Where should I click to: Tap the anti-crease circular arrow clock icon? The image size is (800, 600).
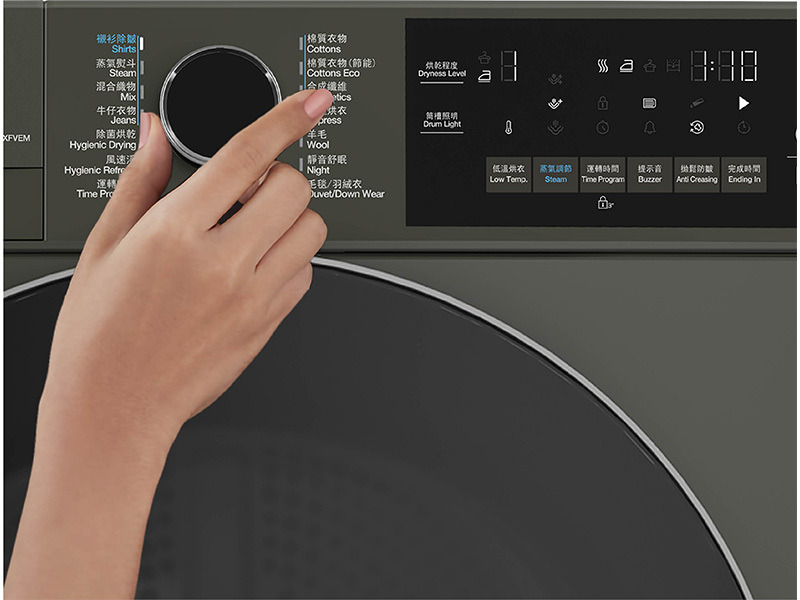[x=697, y=128]
